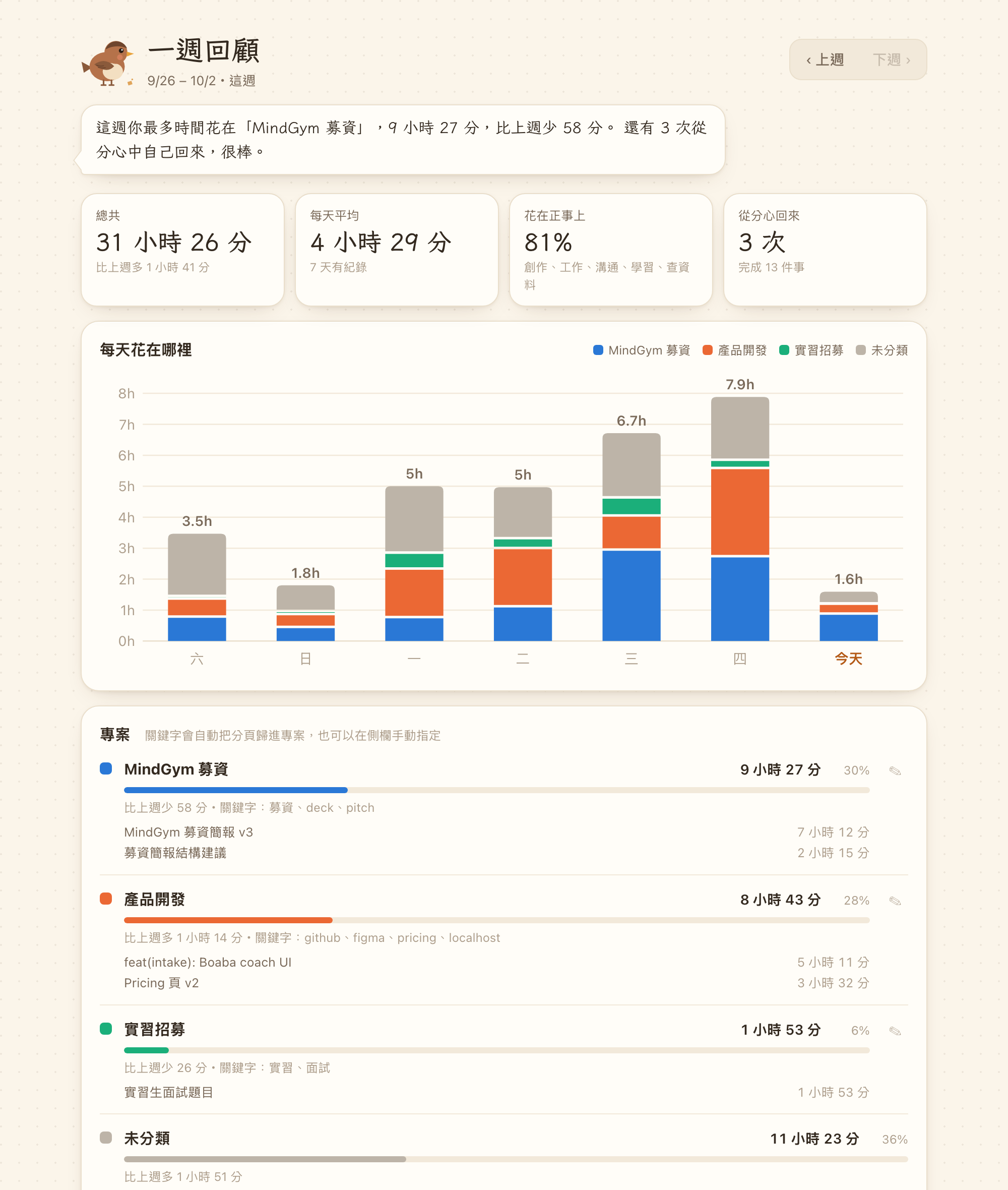
Task: Click the disabled 下週 next-week button
Action: click(891, 59)
